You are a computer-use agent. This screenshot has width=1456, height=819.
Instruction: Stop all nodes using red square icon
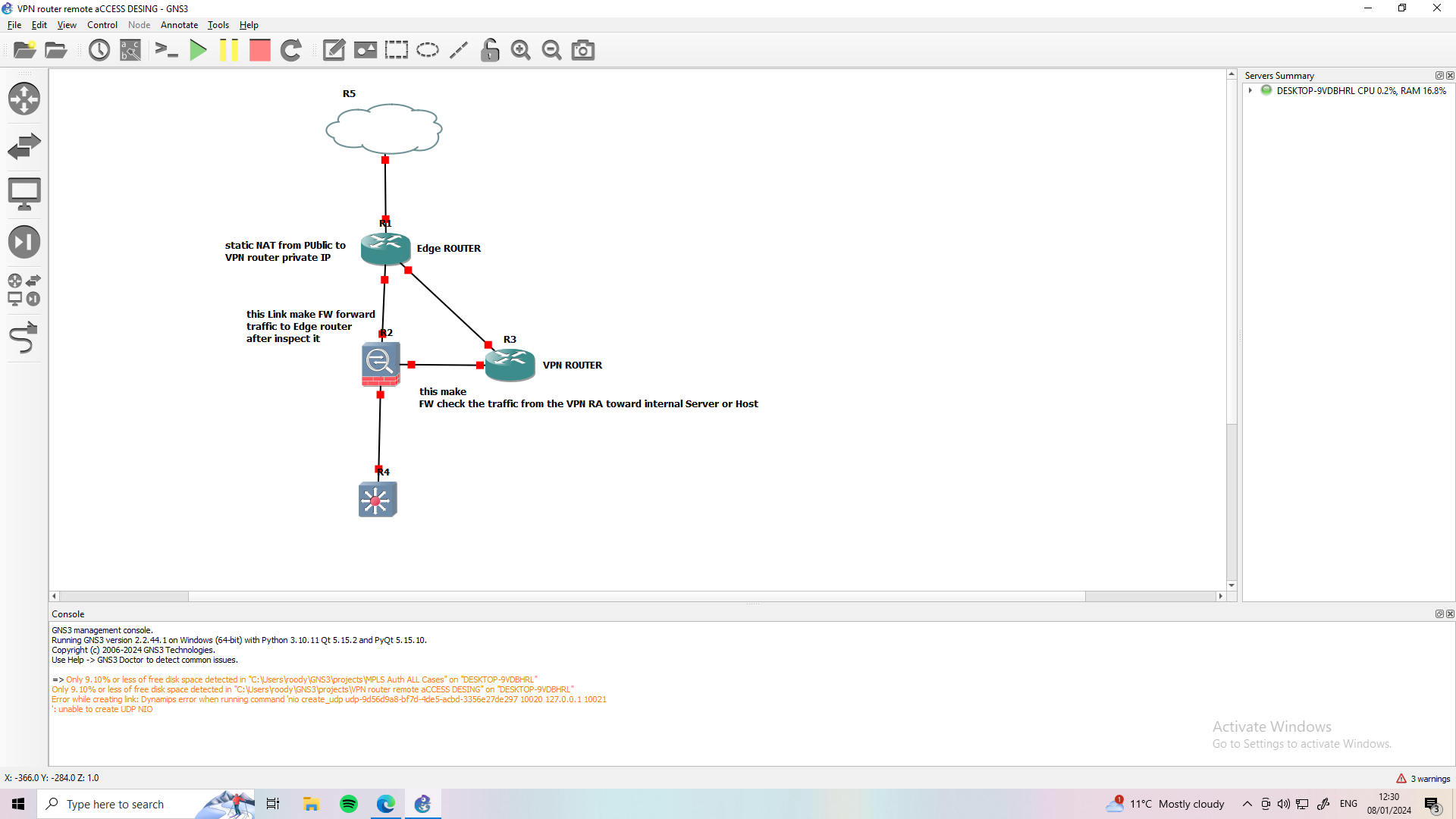pyautogui.click(x=259, y=50)
